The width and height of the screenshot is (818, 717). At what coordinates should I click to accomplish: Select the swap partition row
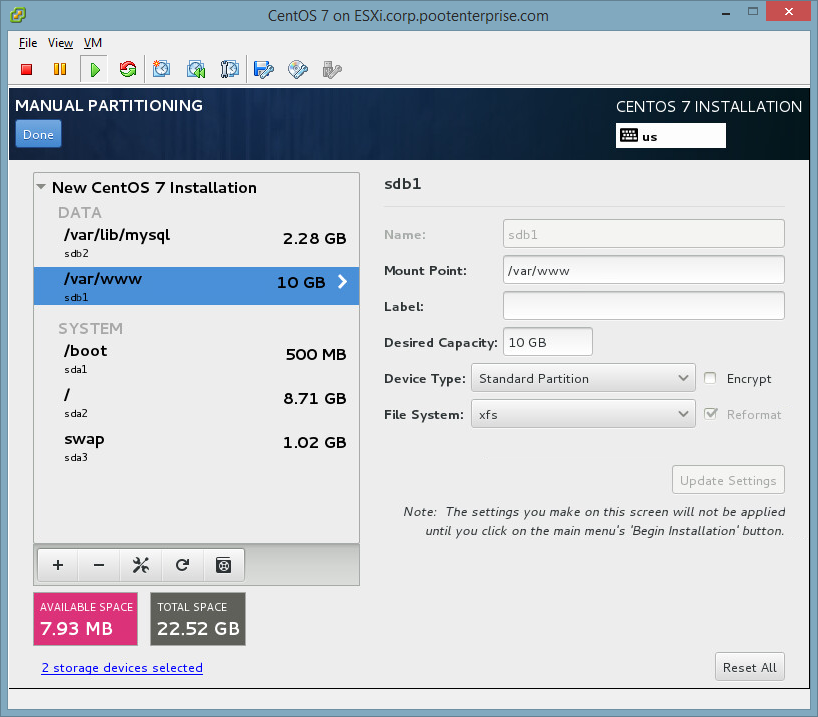(x=197, y=447)
